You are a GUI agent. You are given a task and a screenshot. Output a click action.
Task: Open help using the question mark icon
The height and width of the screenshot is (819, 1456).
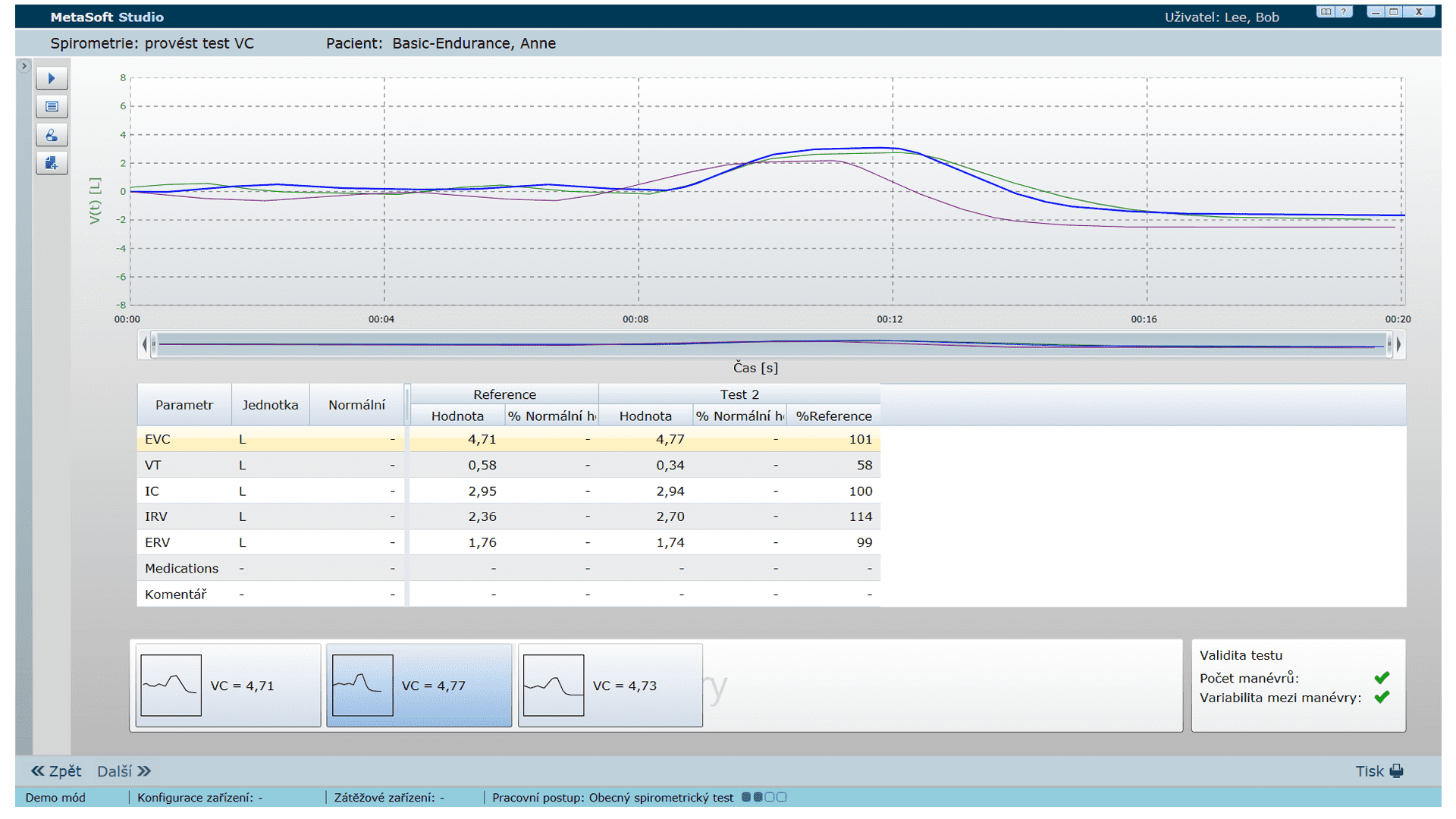(x=1343, y=11)
